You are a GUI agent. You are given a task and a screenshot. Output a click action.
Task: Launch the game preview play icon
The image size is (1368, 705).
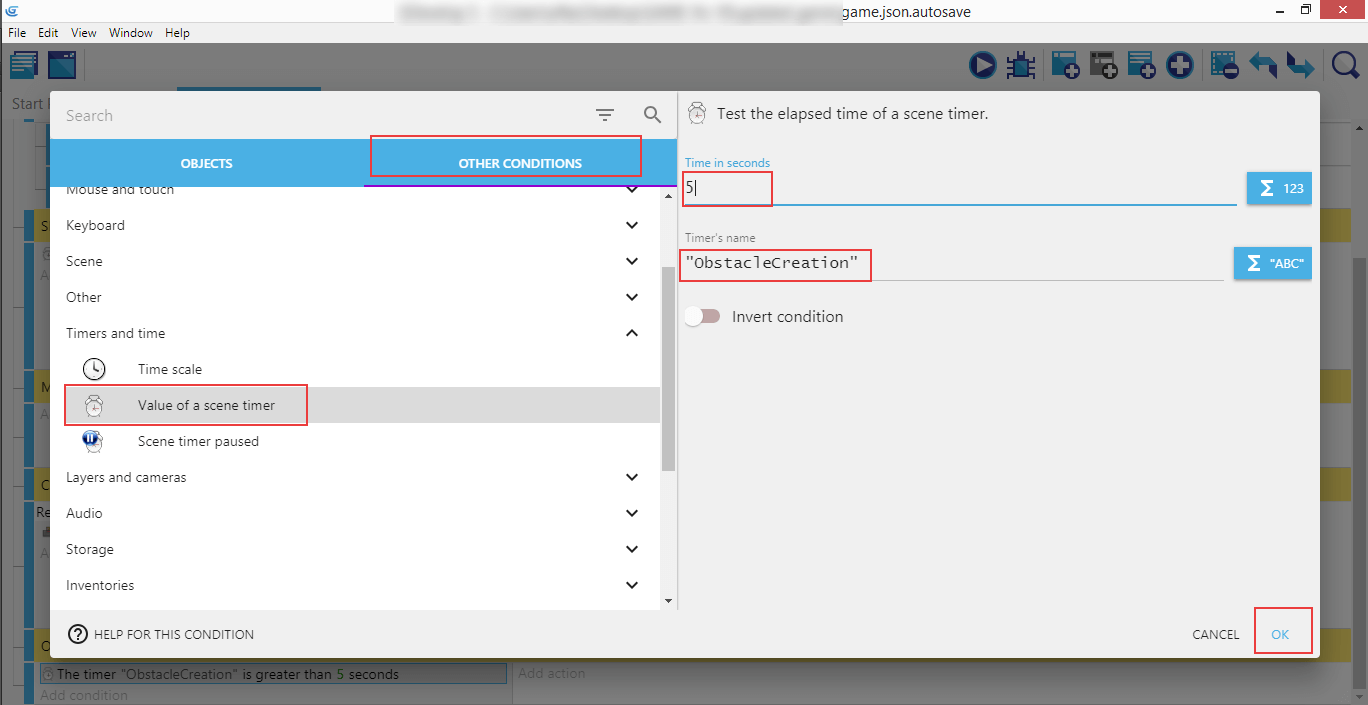coord(982,66)
